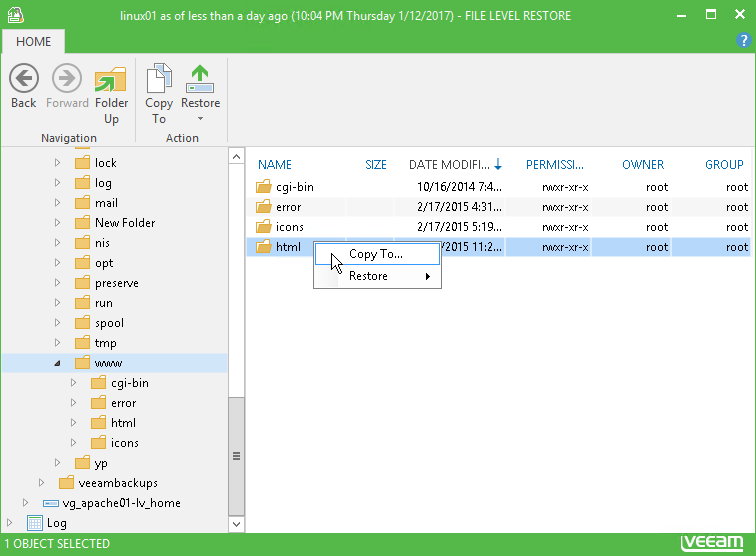Click tree scrollbar up arrow
The height and width of the screenshot is (556, 756).
236,157
